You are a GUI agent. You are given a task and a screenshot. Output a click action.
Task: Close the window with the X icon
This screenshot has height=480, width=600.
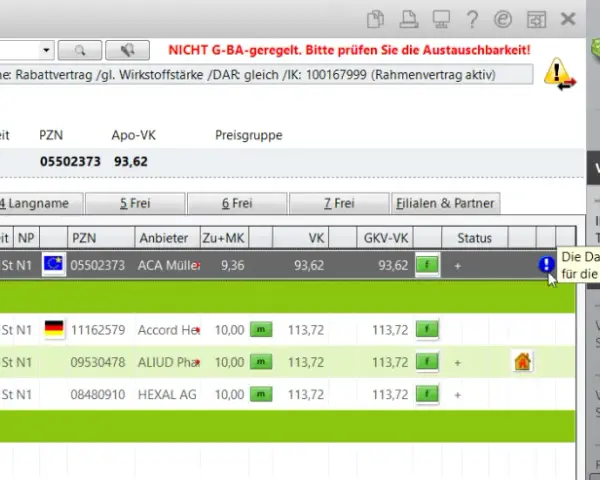pyautogui.click(x=568, y=18)
